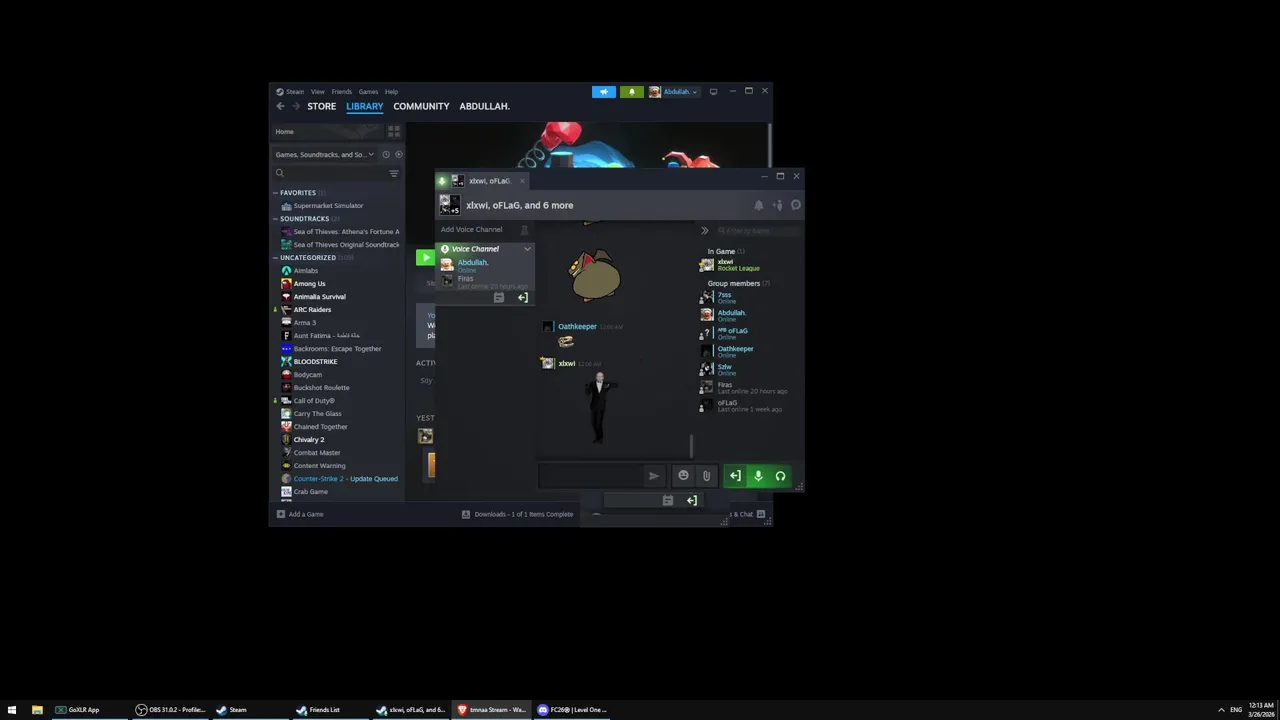This screenshot has width=1280, height=720.
Task: Click Firas in voice channel list
Action: 466,281
